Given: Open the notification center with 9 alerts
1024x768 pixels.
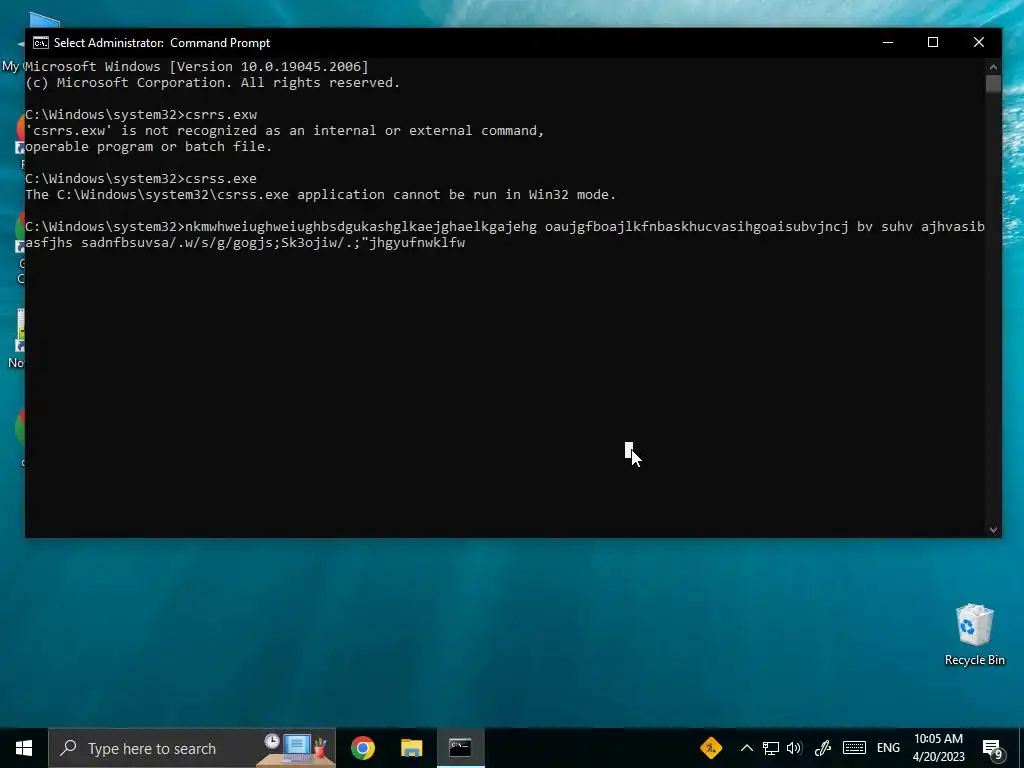Looking at the screenshot, I should coord(993,748).
